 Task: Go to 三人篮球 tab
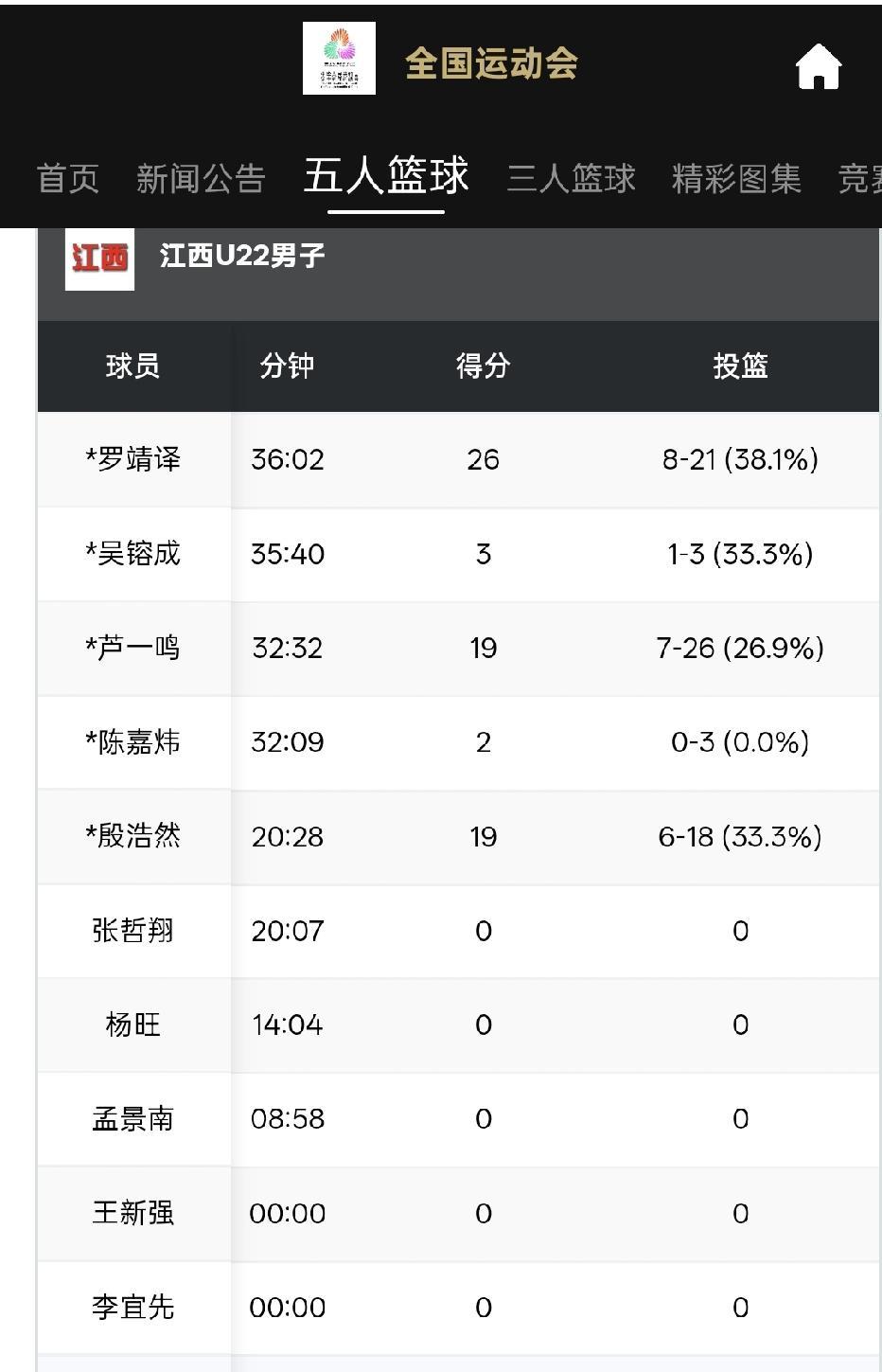coord(571,178)
